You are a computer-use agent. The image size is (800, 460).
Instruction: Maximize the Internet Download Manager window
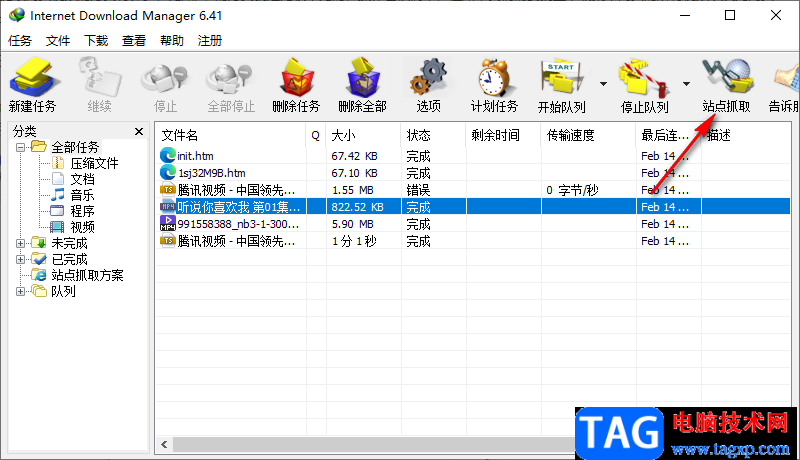pos(730,15)
